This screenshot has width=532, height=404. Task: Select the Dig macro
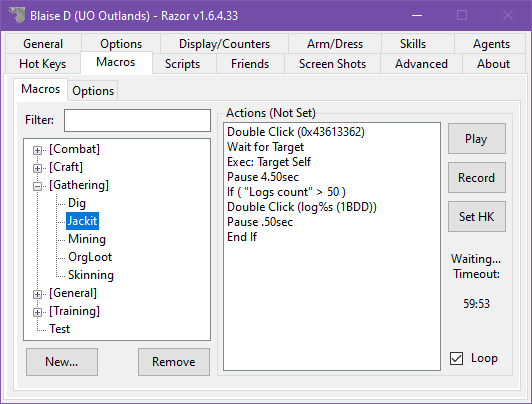coord(77,203)
